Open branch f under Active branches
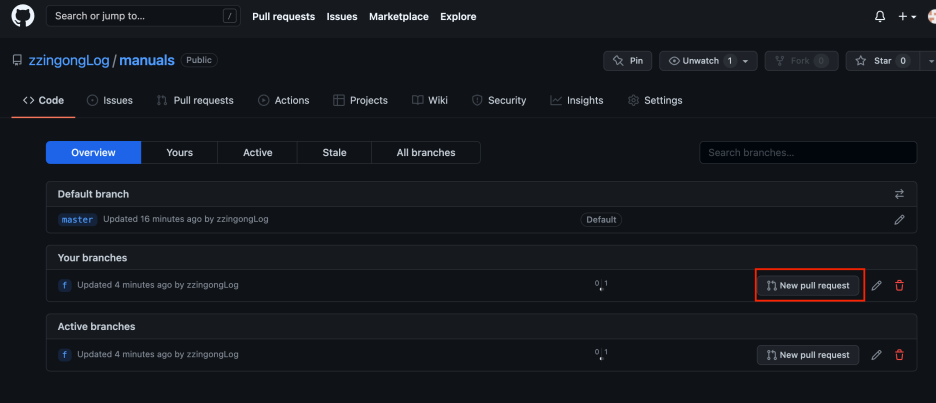 click(x=65, y=355)
